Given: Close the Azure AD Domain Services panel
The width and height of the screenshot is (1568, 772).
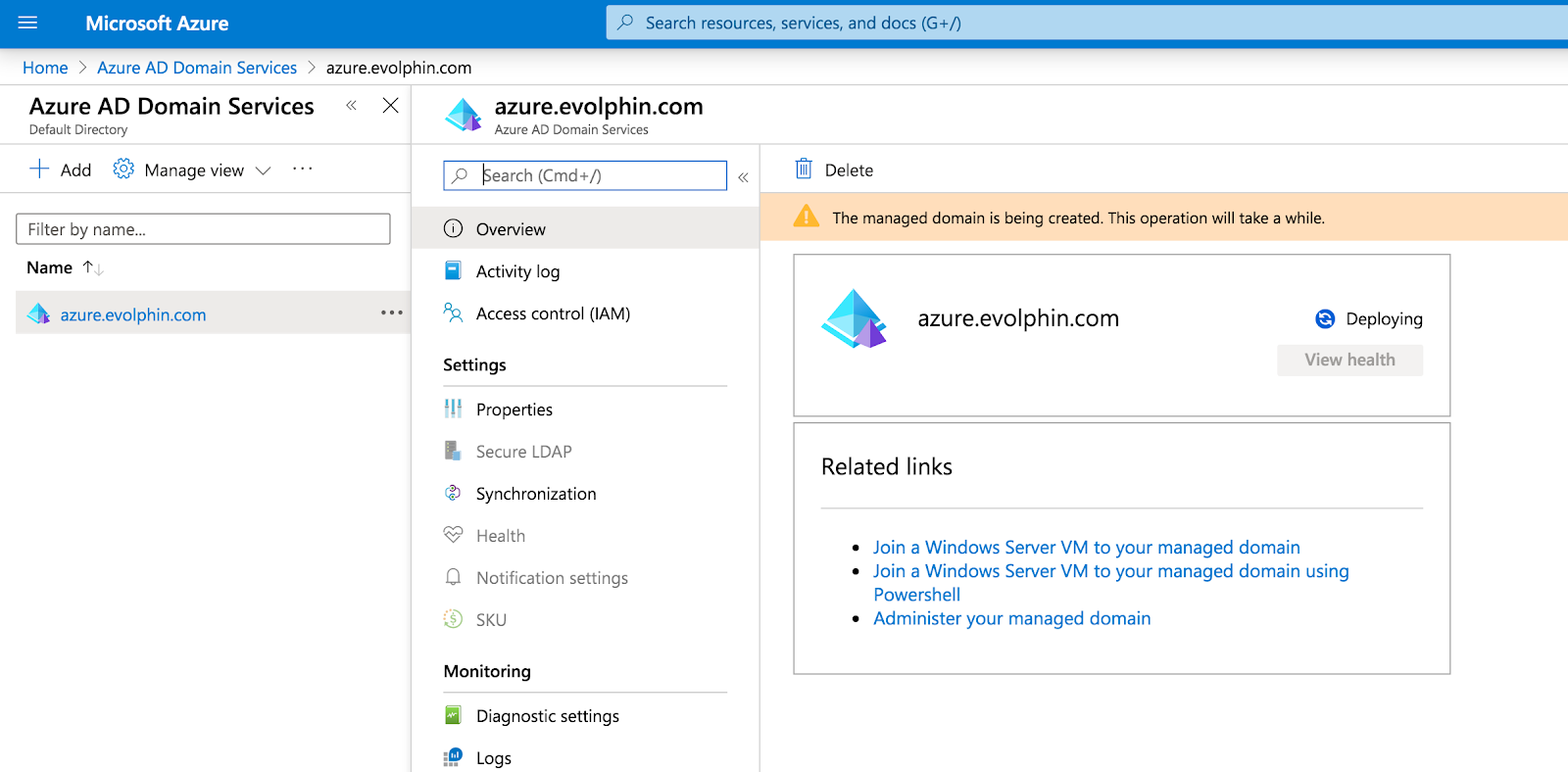Looking at the screenshot, I should click(x=390, y=106).
